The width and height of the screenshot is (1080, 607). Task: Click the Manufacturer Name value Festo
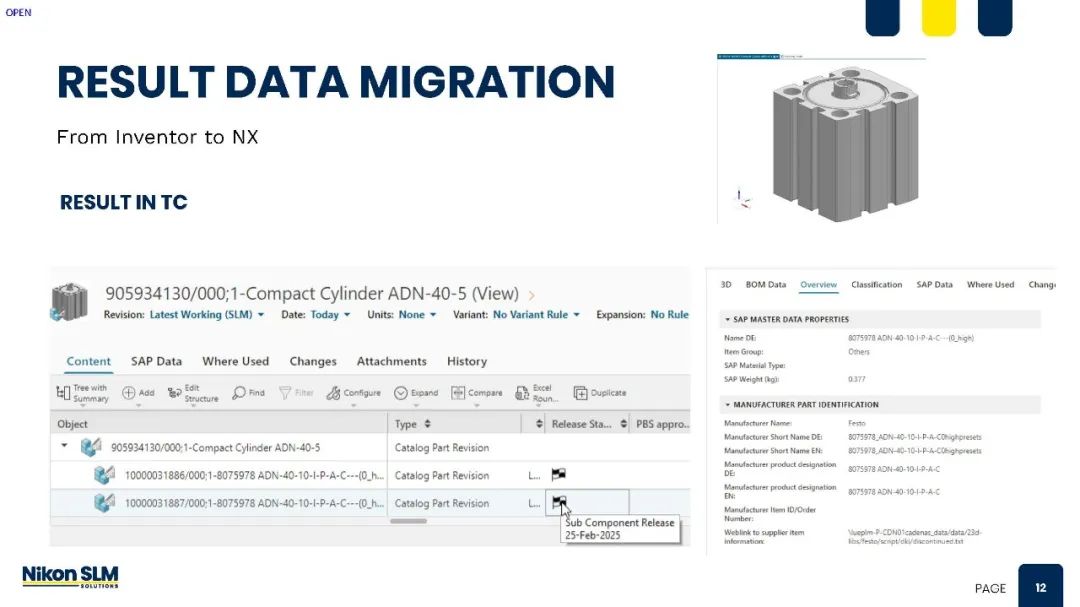point(857,423)
